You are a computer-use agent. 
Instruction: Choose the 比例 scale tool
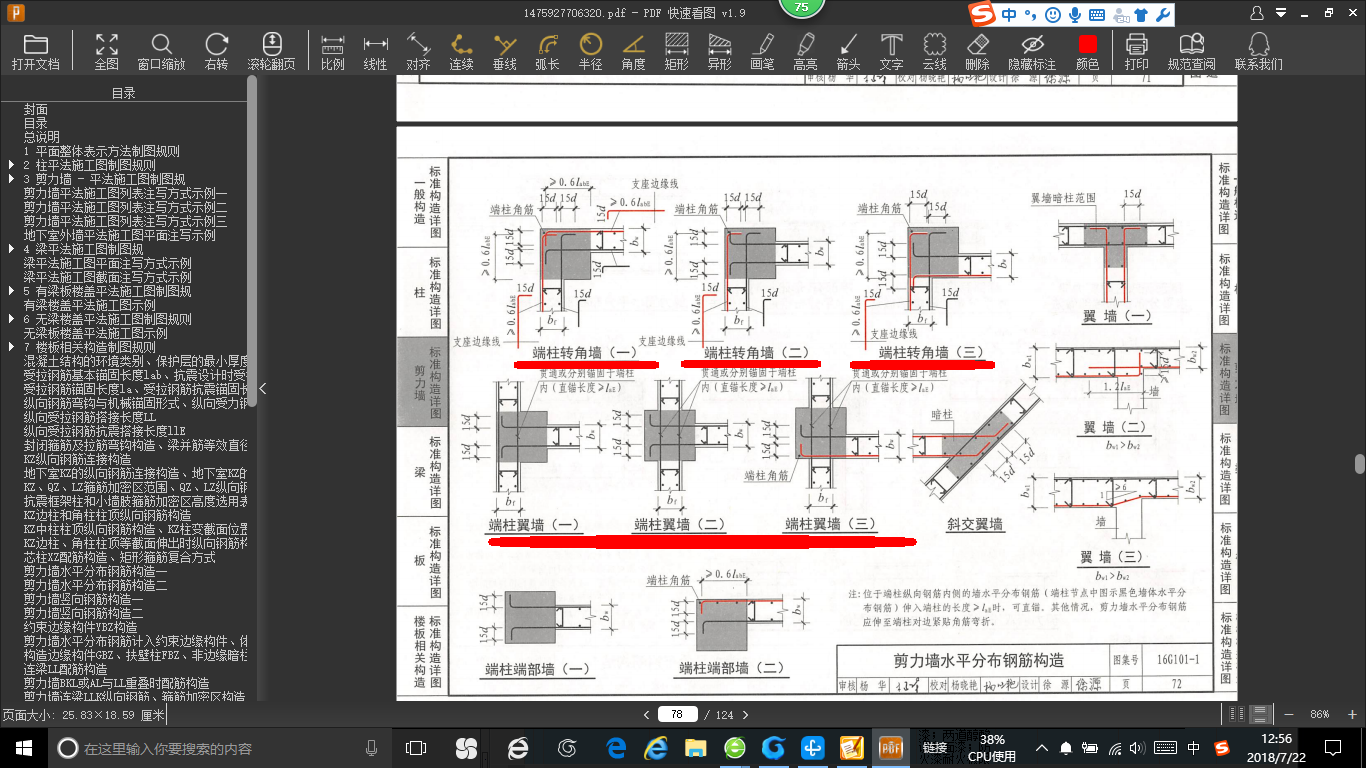click(333, 51)
